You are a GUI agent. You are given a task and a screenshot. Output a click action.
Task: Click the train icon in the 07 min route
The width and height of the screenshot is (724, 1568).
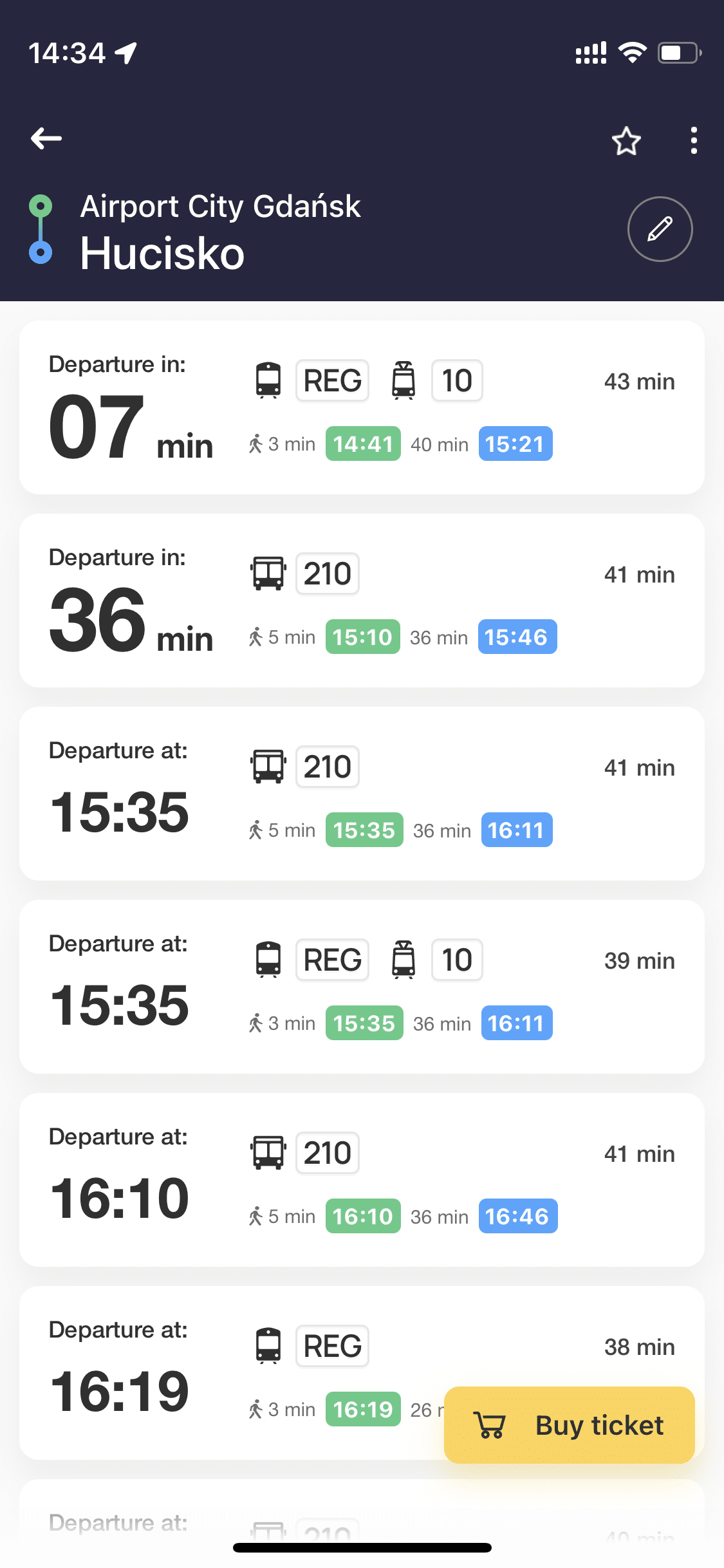click(x=268, y=380)
